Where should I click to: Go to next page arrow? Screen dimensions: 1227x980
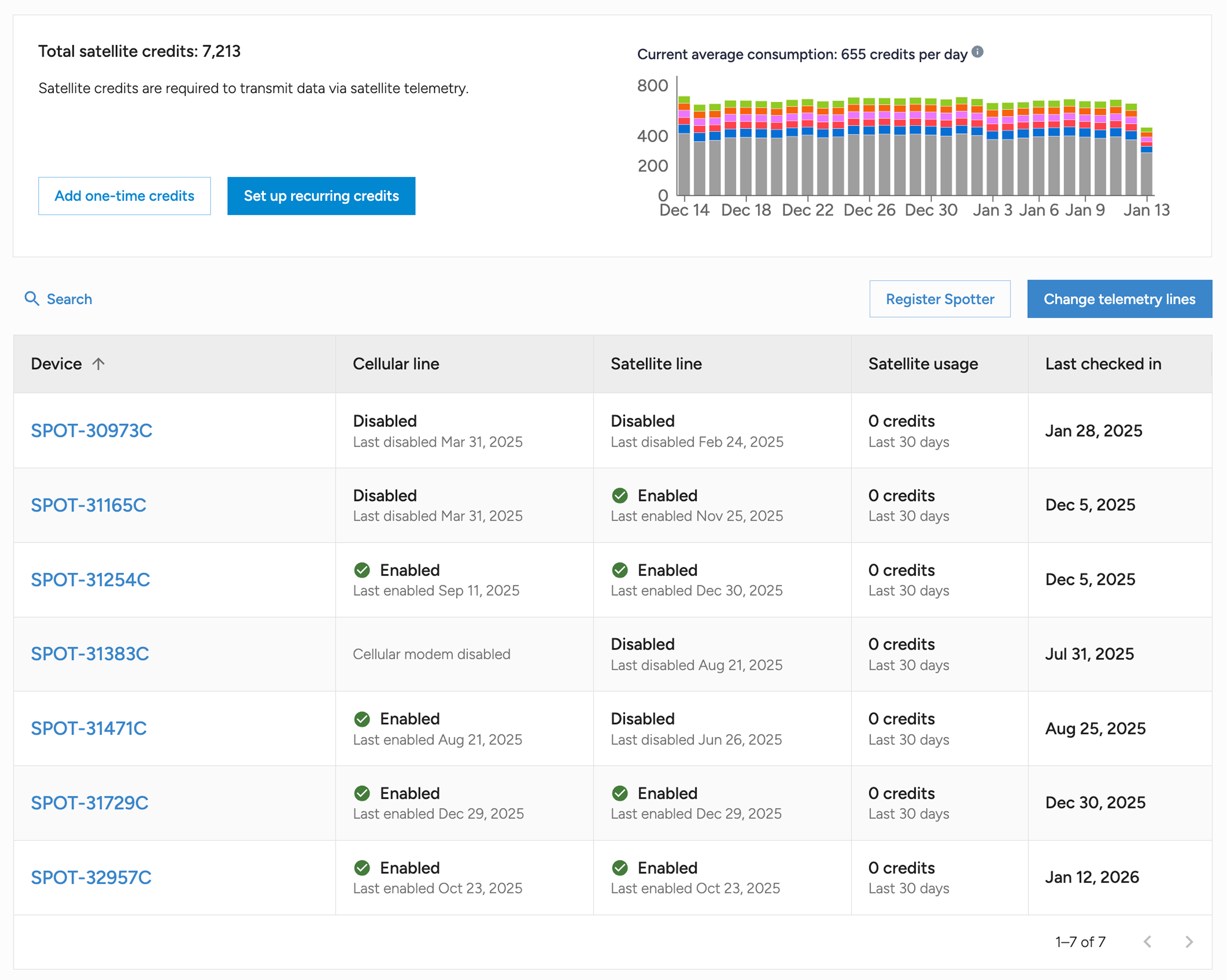(x=1189, y=942)
